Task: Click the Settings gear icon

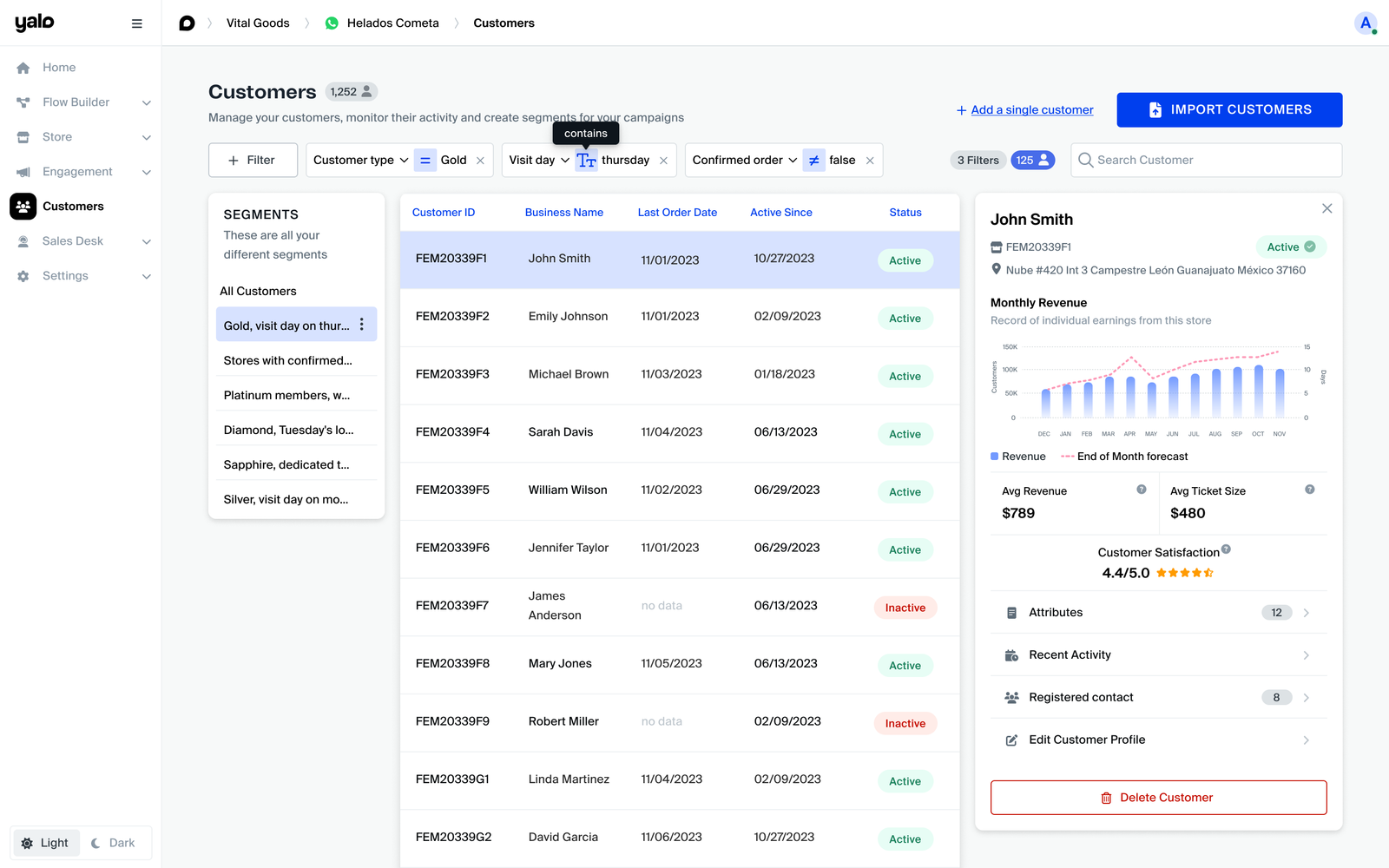Action: (23, 276)
